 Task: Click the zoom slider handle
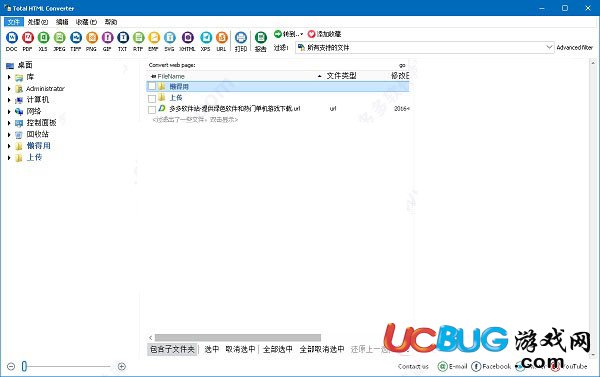click(24, 367)
